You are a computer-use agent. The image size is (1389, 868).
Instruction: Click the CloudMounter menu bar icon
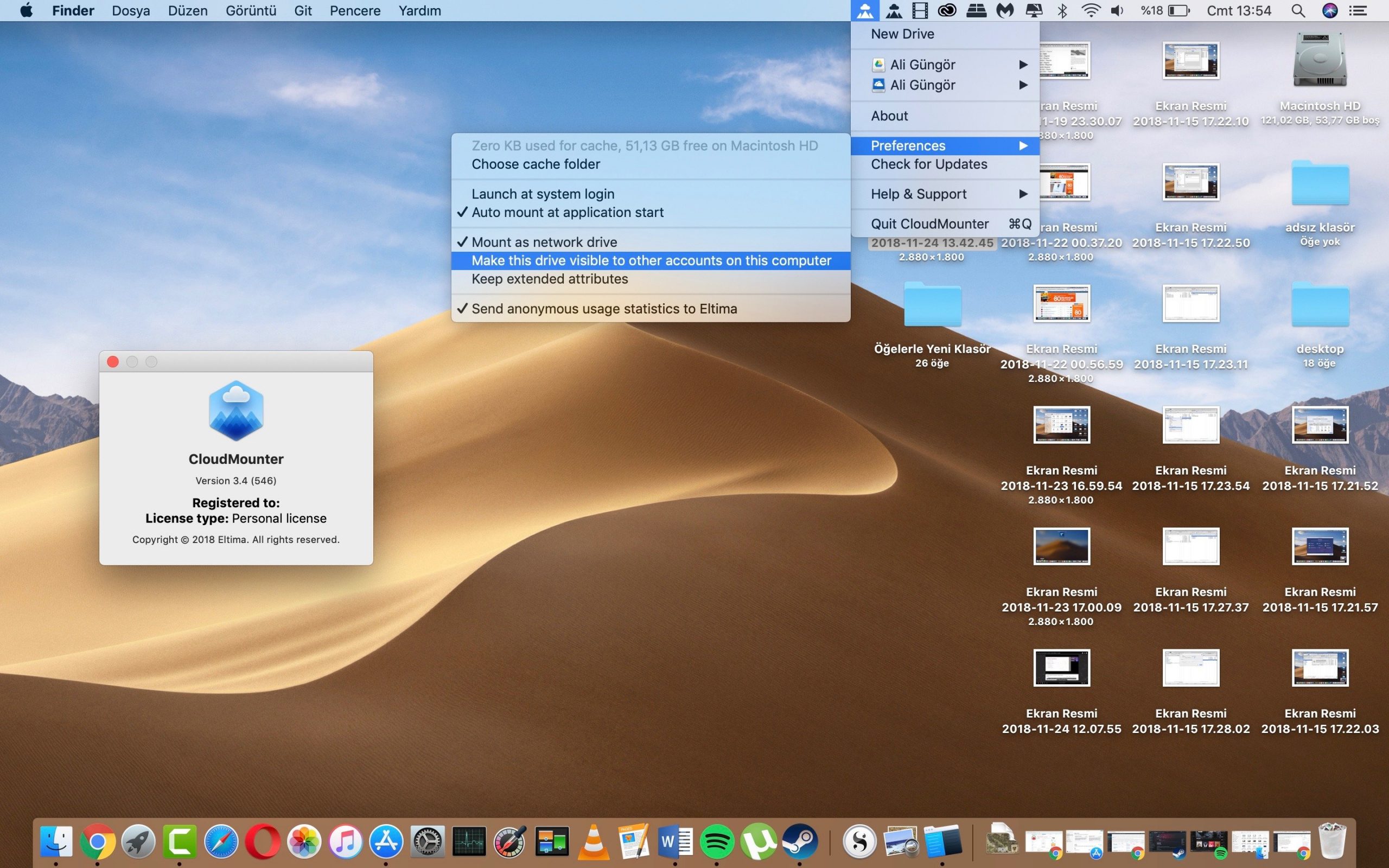864,10
